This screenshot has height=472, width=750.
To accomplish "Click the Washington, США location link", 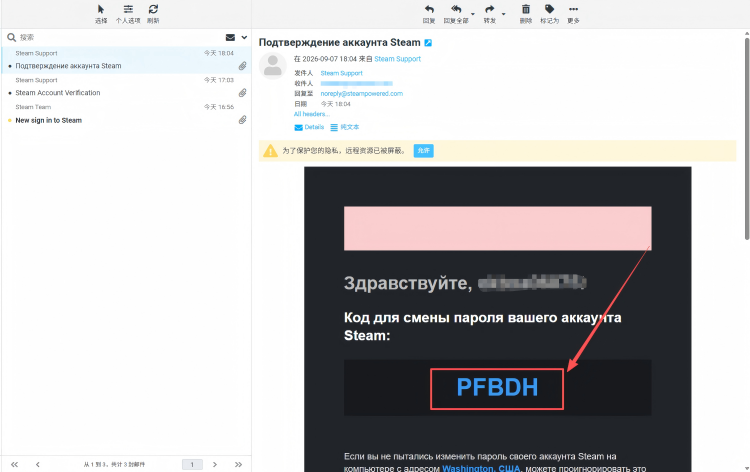I will (482, 468).
